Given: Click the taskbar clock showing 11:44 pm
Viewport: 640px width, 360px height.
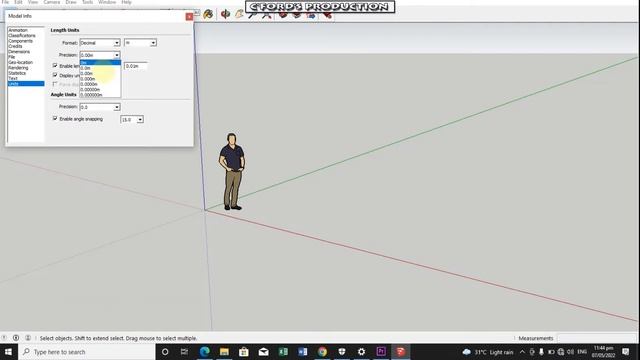Looking at the screenshot, I should (x=604, y=352).
